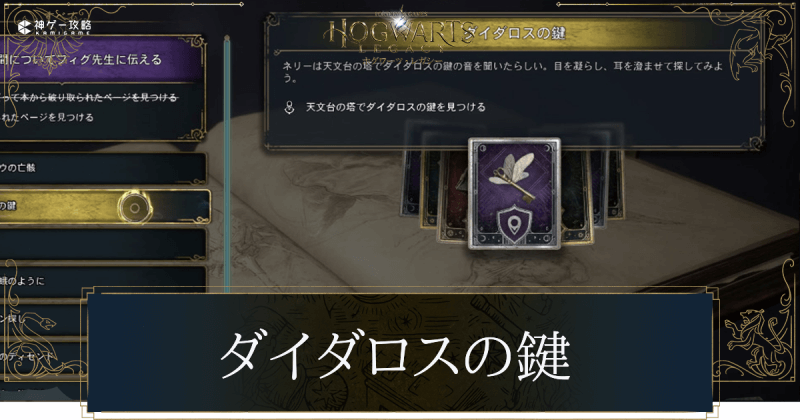Image resolution: width=800 pixels, height=420 pixels.
Task: Open the 蛛のように quest entry
Action: point(103,281)
